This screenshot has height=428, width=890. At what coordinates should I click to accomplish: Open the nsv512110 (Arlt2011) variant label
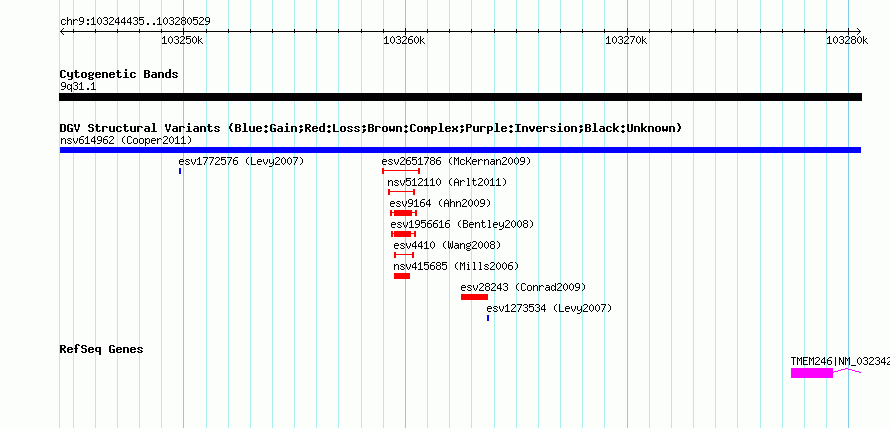(447, 182)
